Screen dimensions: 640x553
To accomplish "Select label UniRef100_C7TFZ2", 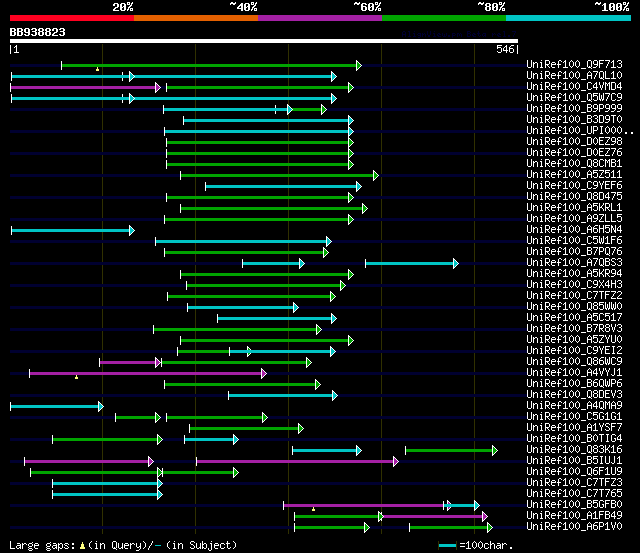I will pyautogui.click(x=574, y=295).
